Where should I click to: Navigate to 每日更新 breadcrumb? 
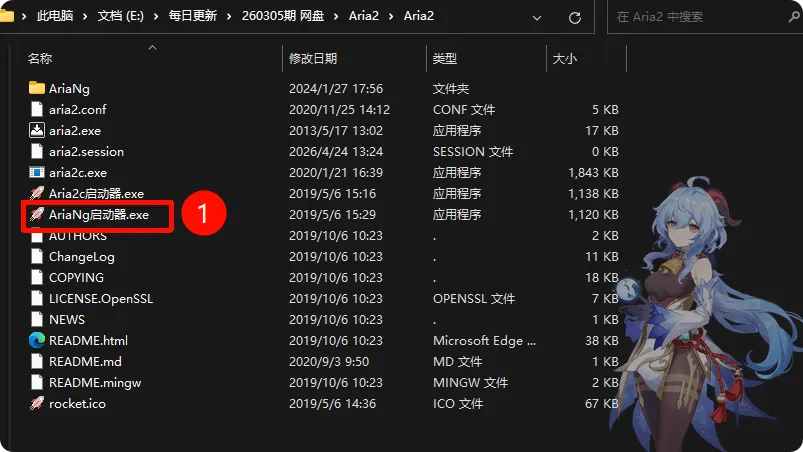(193, 16)
